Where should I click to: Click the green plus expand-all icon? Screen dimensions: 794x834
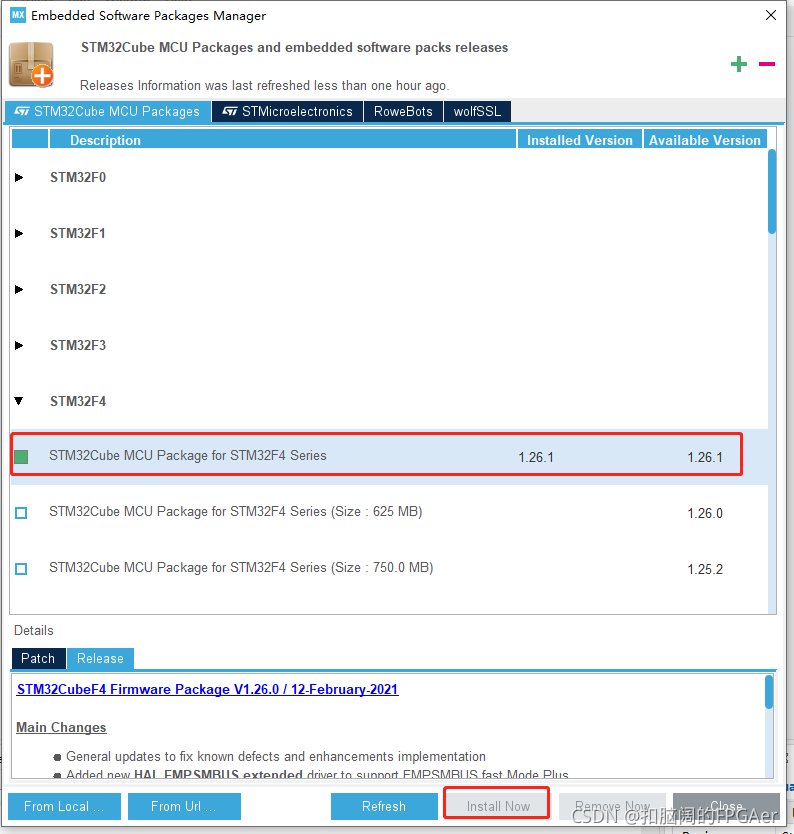point(738,64)
